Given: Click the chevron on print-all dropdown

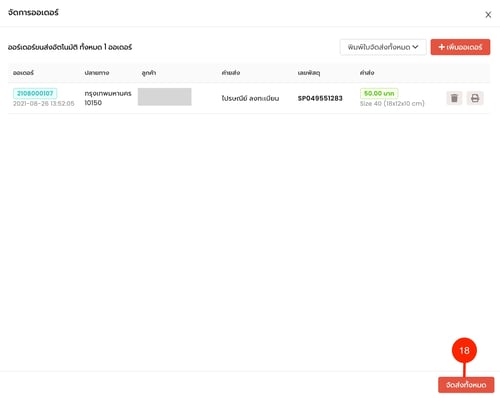Looking at the screenshot, I should 415,47.
